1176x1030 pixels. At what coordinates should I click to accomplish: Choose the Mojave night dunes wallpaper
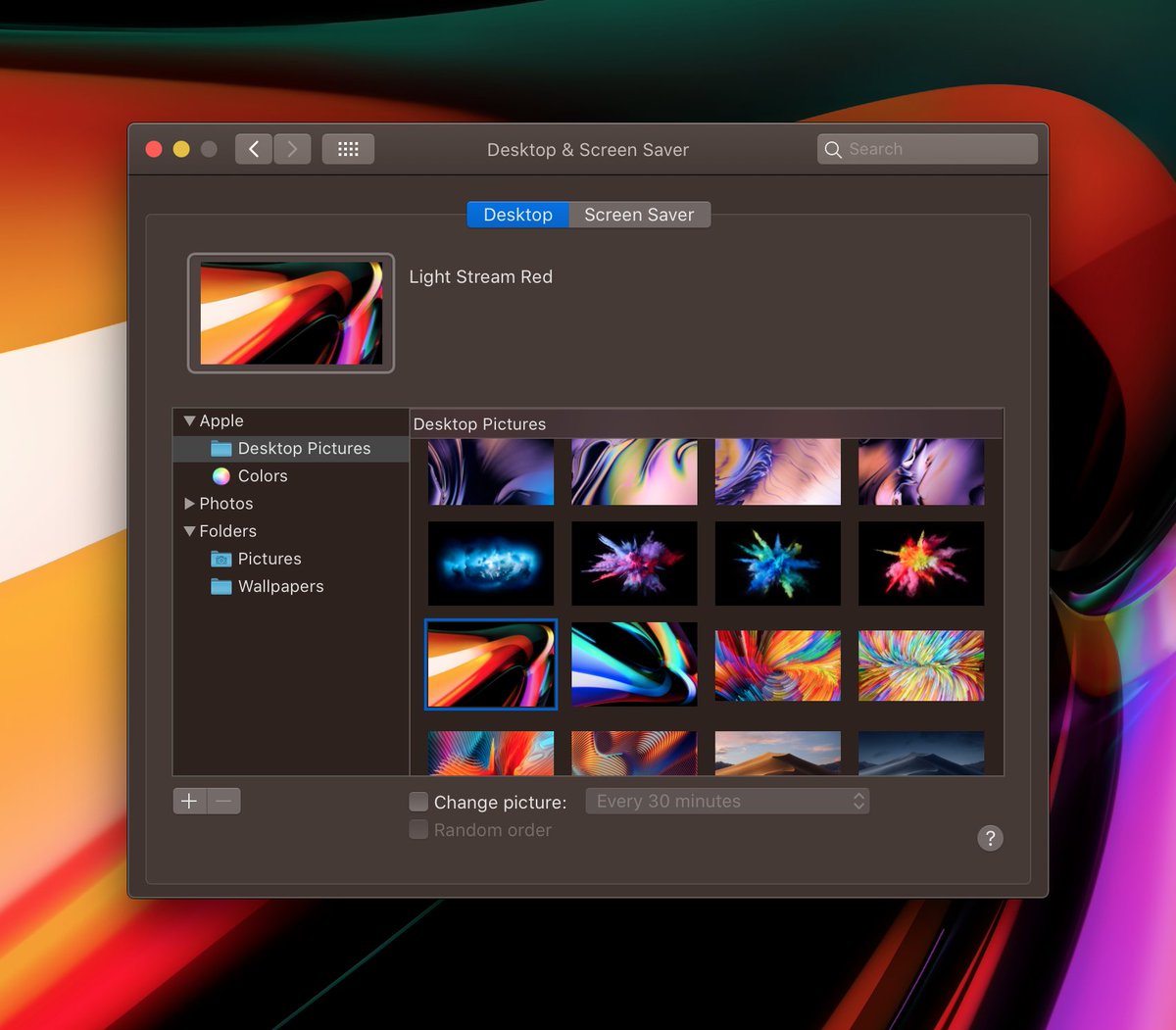point(921,753)
